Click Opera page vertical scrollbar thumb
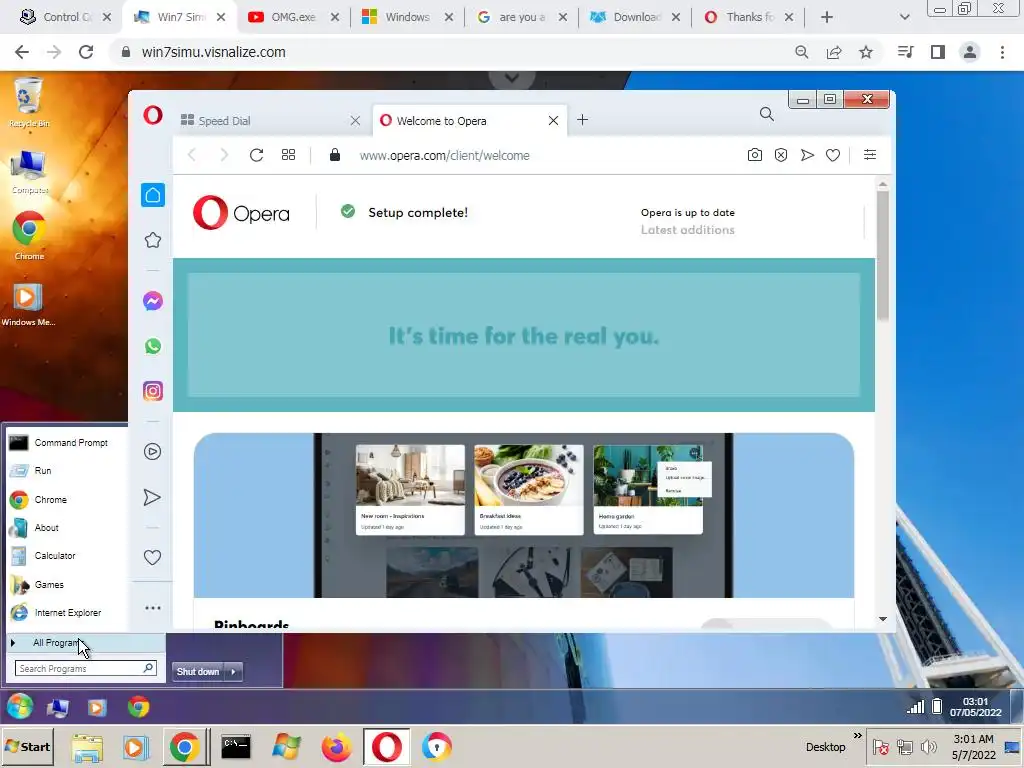The width and height of the screenshot is (1024, 768). [883, 255]
